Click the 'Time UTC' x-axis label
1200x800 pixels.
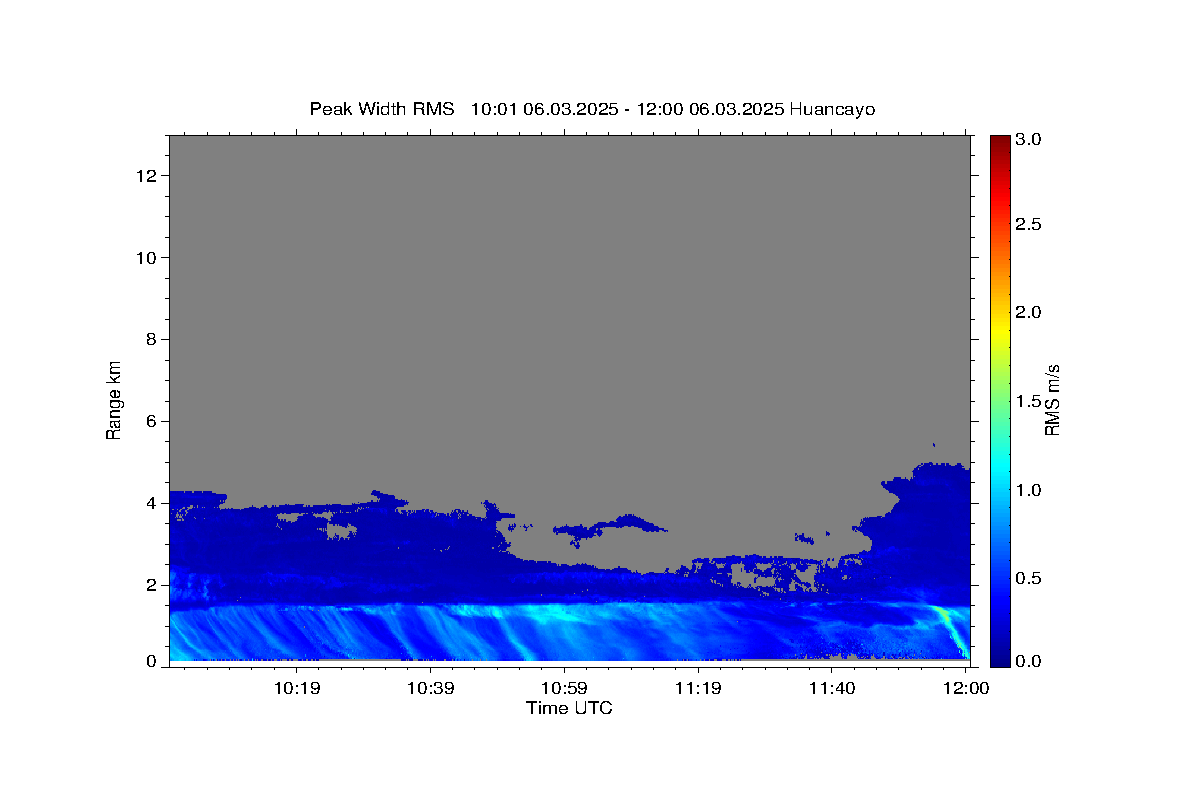tap(569, 708)
